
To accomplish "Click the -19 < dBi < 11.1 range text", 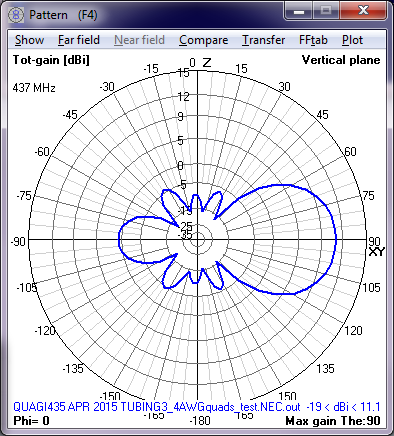I will tap(343, 407).
